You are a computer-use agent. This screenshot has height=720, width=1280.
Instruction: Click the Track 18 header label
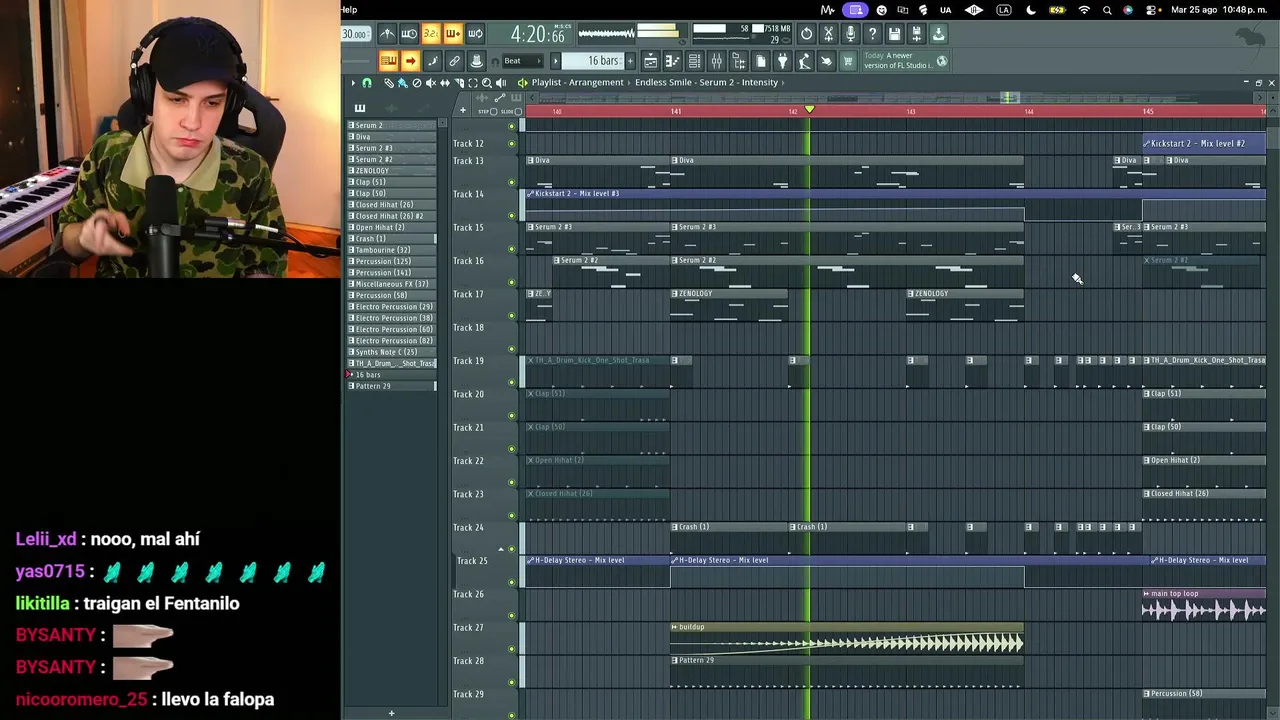468,328
